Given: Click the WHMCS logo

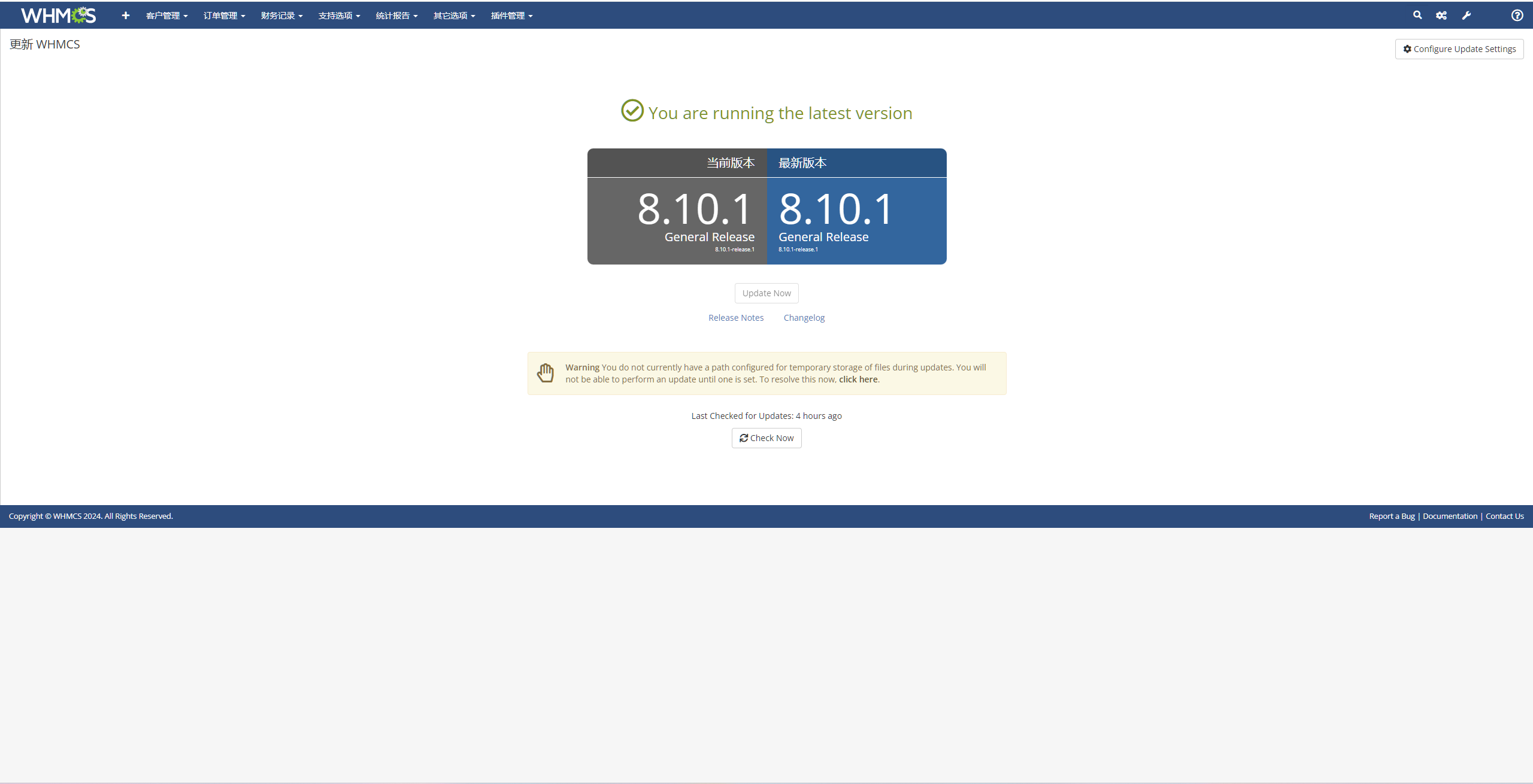Looking at the screenshot, I should [x=58, y=15].
